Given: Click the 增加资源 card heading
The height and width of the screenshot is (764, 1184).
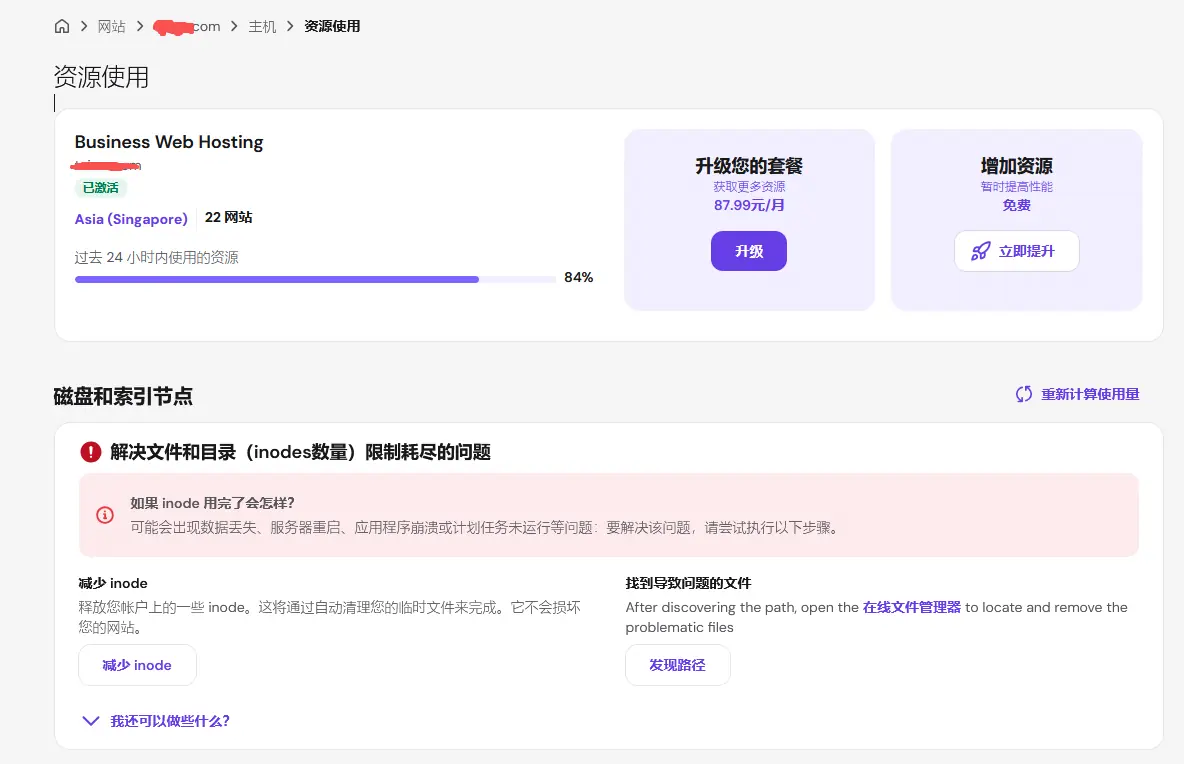Looking at the screenshot, I should pyautogui.click(x=1016, y=165).
